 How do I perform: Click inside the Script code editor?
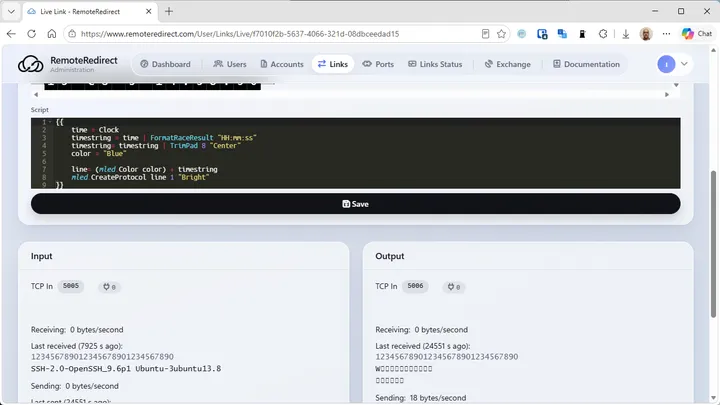point(355,153)
